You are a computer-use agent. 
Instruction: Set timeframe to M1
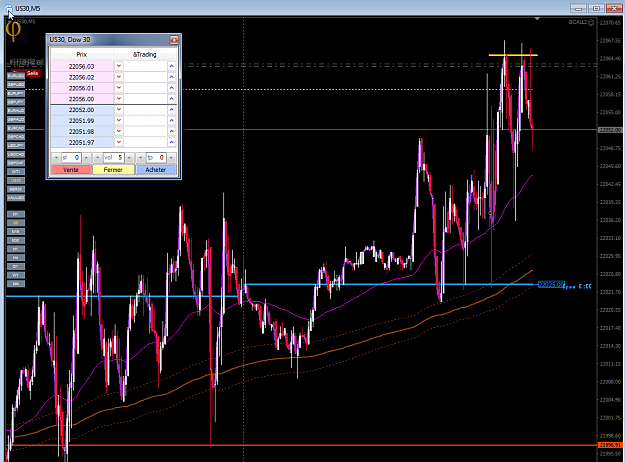(16, 214)
